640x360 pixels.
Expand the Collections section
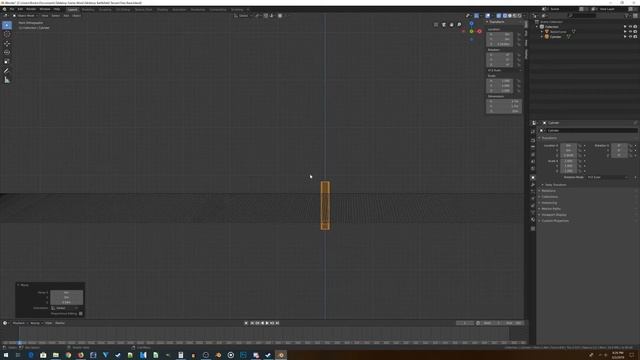click(x=549, y=197)
